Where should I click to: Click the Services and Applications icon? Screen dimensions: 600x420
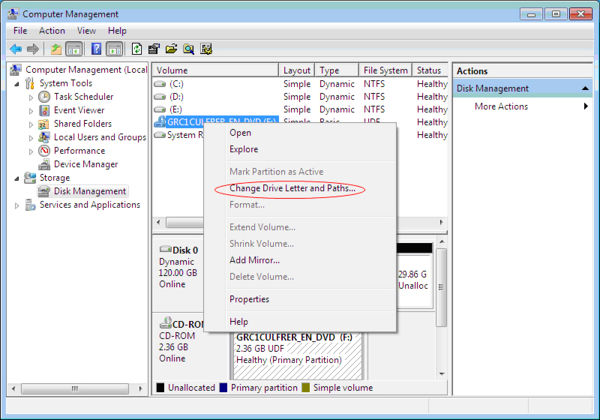[x=30, y=205]
